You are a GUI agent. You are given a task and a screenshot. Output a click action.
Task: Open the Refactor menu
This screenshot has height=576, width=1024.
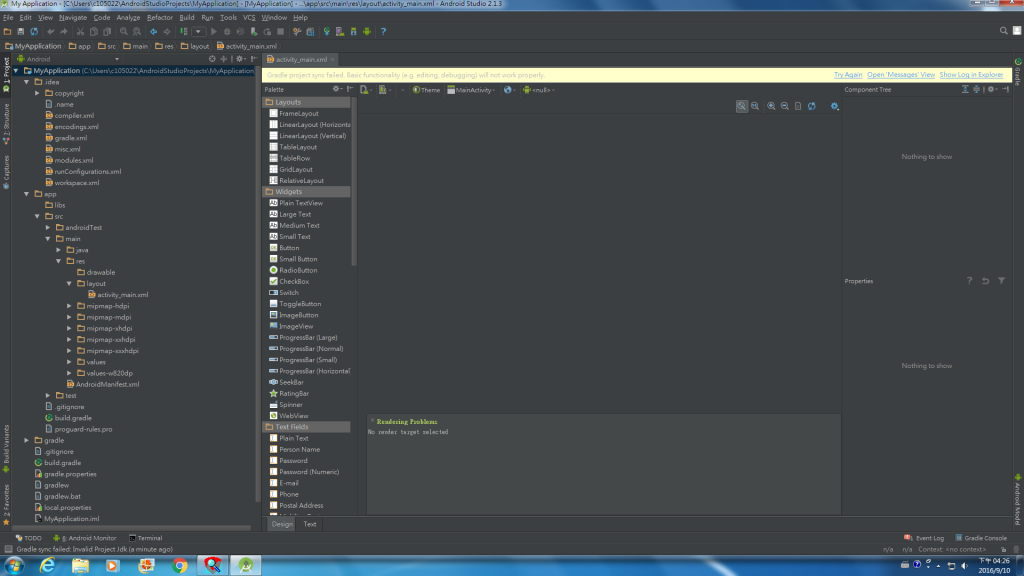(159, 18)
